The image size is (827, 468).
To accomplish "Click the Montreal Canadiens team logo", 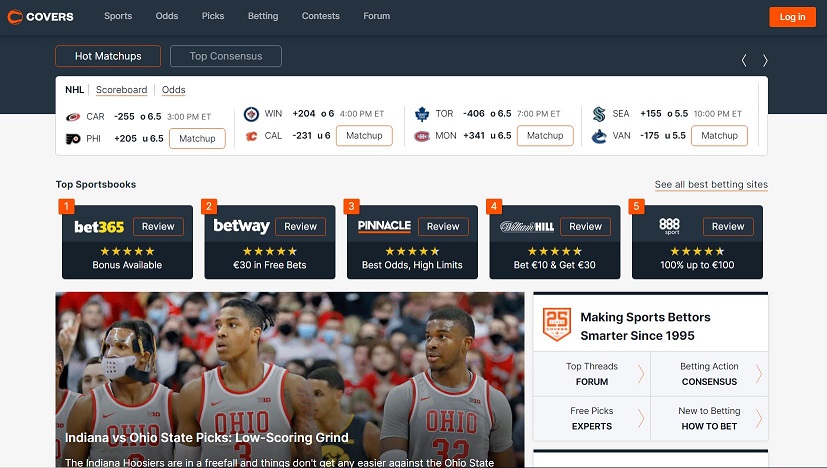I will click(422, 136).
